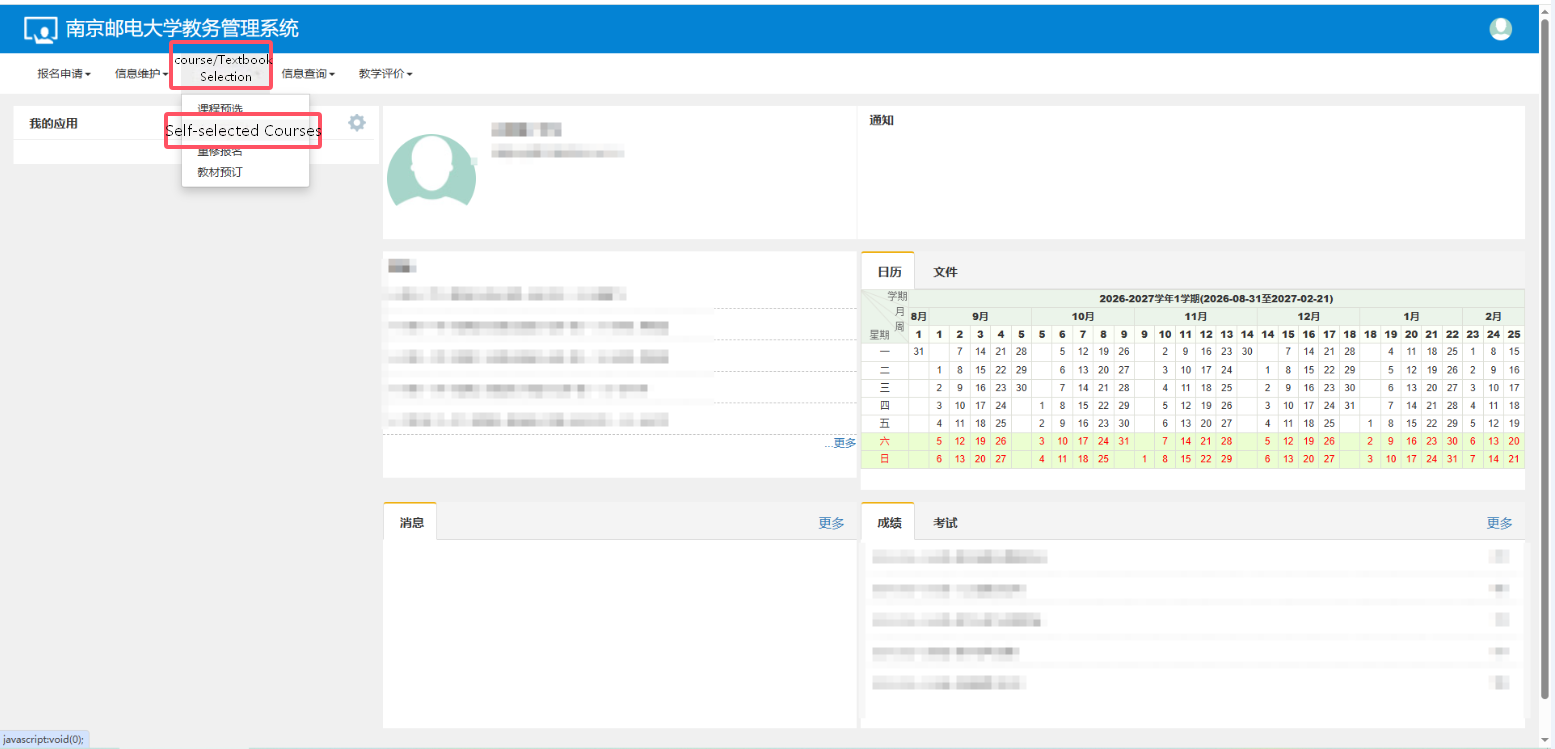Click the large profile avatar picture
The height and width of the screenshot is (749, 1555).
(x=430, y=170)
